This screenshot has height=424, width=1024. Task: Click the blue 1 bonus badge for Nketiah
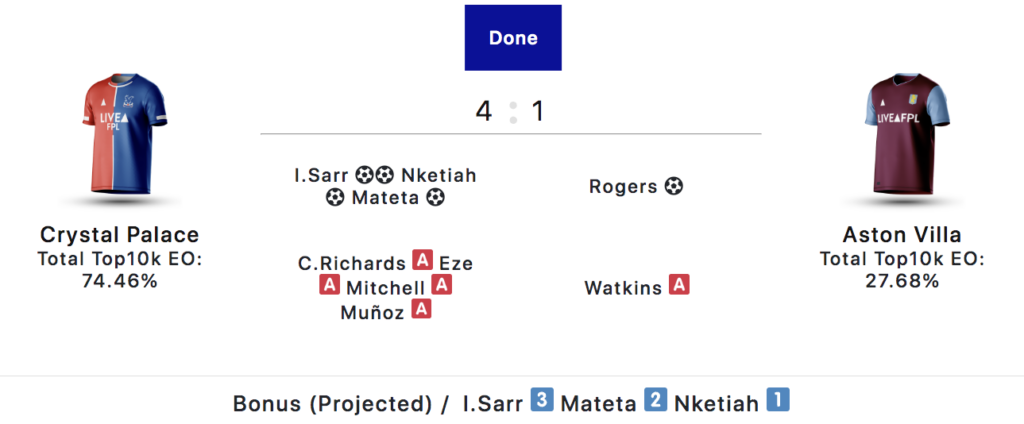pos(778,401)
